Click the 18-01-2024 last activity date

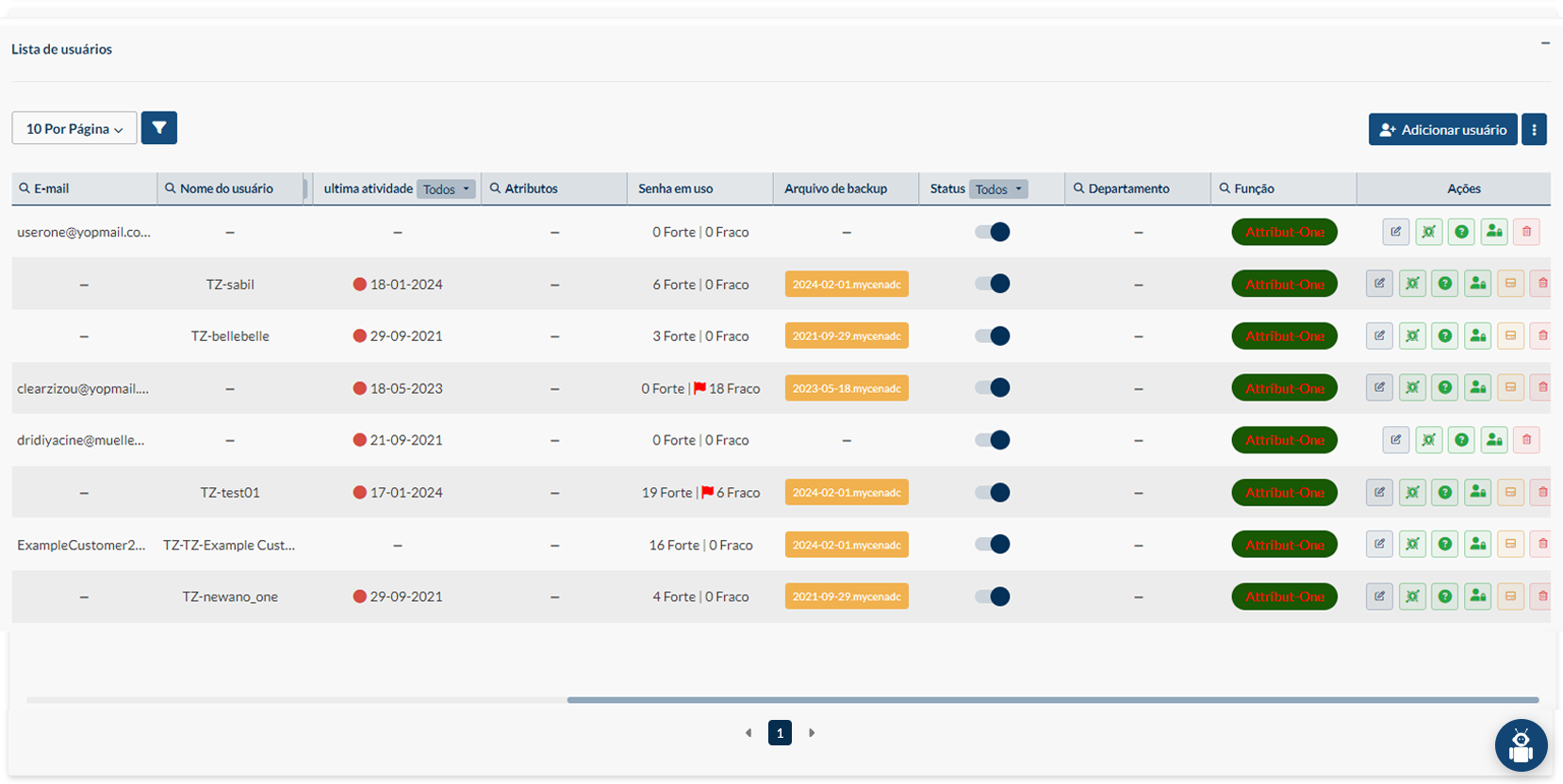coord(406,285)
